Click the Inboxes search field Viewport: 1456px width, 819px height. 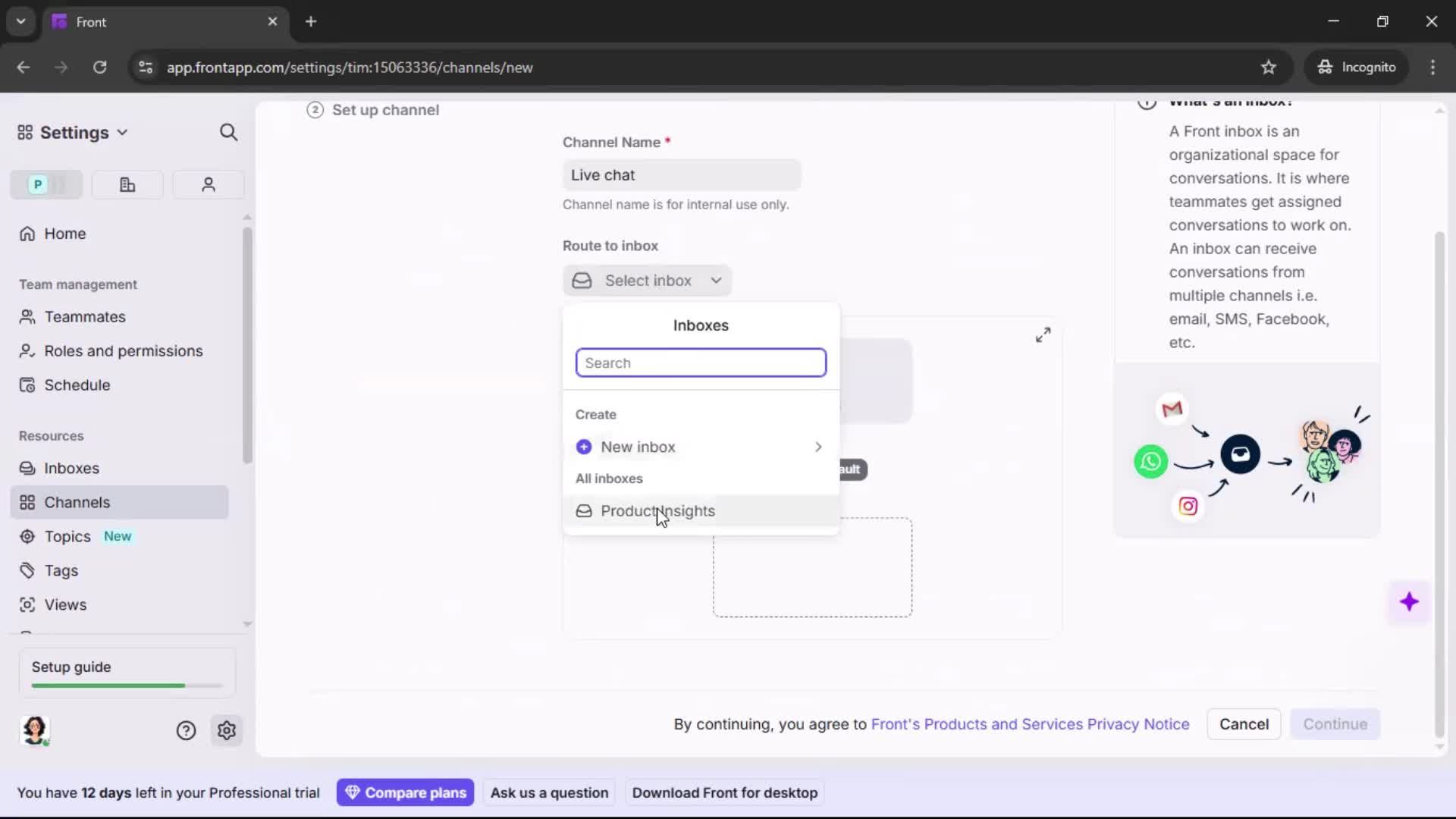coord(700,362)
